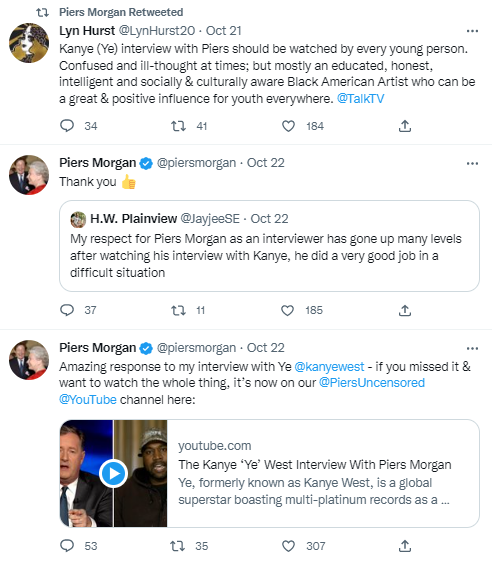
Task: Reply to the tweet with 53 comments
Action: (x=67, y=546)
